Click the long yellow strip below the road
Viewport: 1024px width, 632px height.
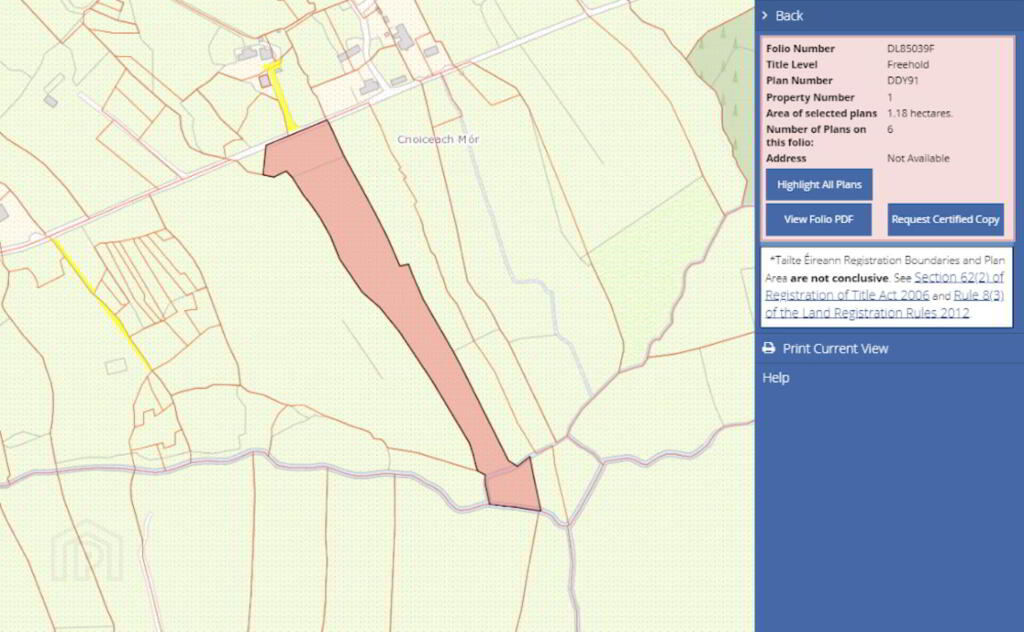103,304
